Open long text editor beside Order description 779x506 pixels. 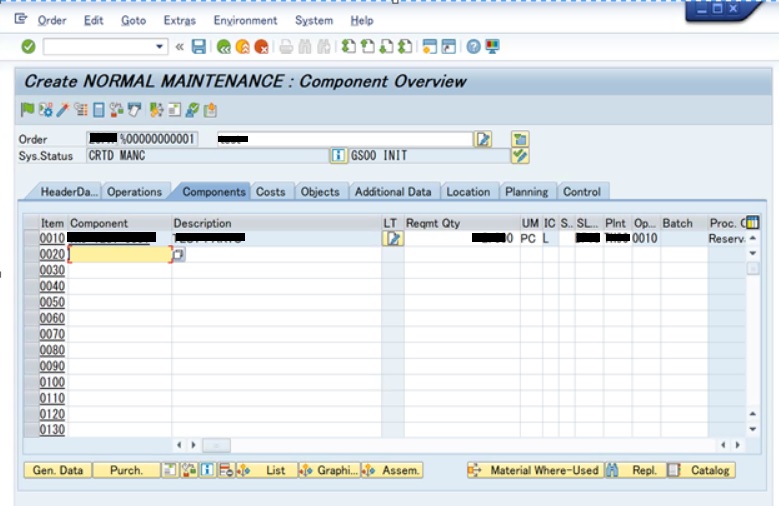pyautogui.click(x=484, y=139)
